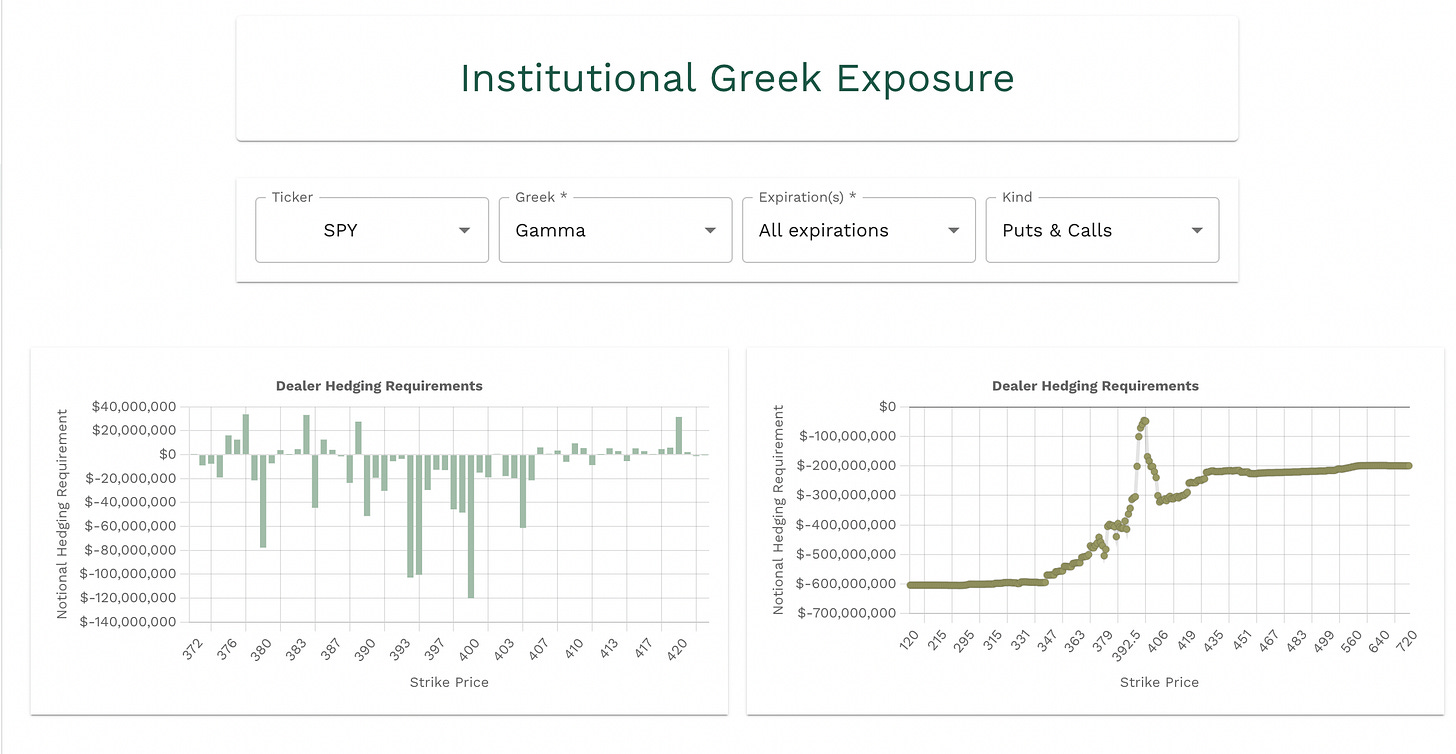Viewport: 1456px width, 754px height.
Task: Click the 420 strike label on left chart
Action: click(677, 652)
